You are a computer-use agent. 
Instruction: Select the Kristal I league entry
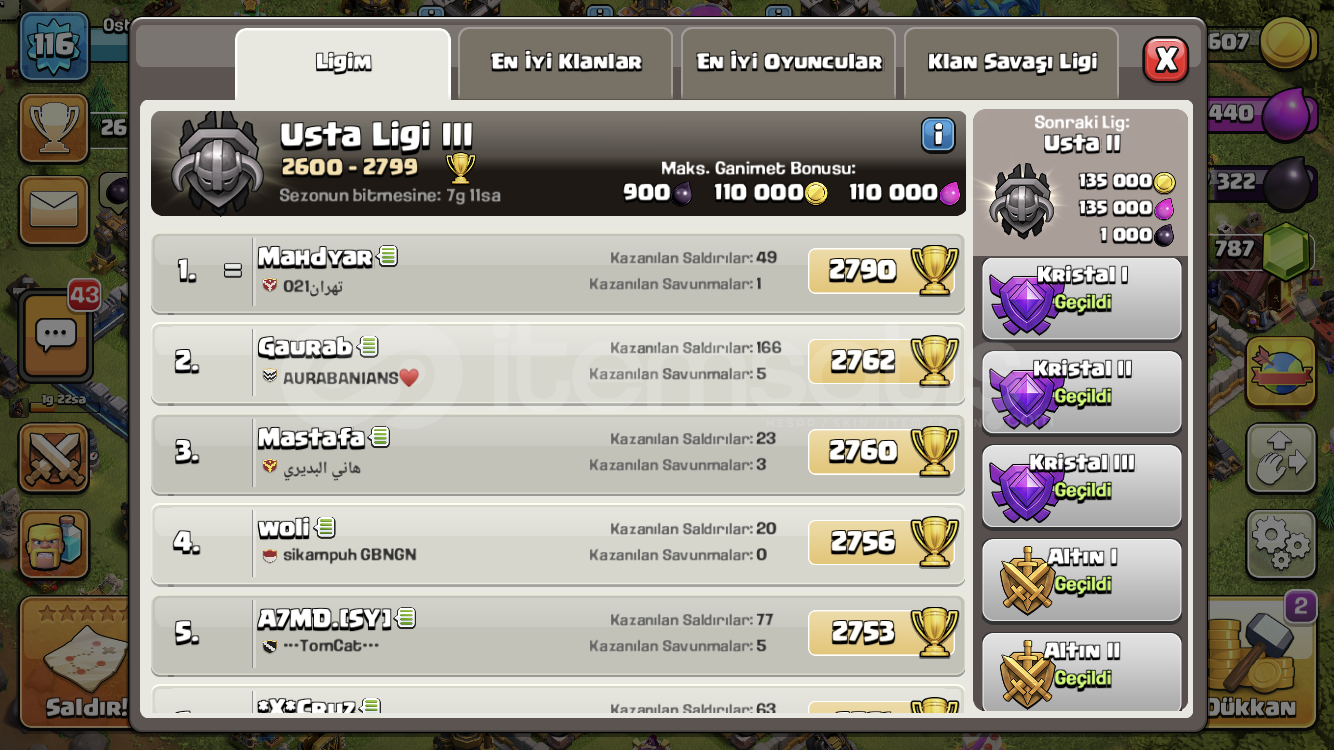tap(1081, 299)
